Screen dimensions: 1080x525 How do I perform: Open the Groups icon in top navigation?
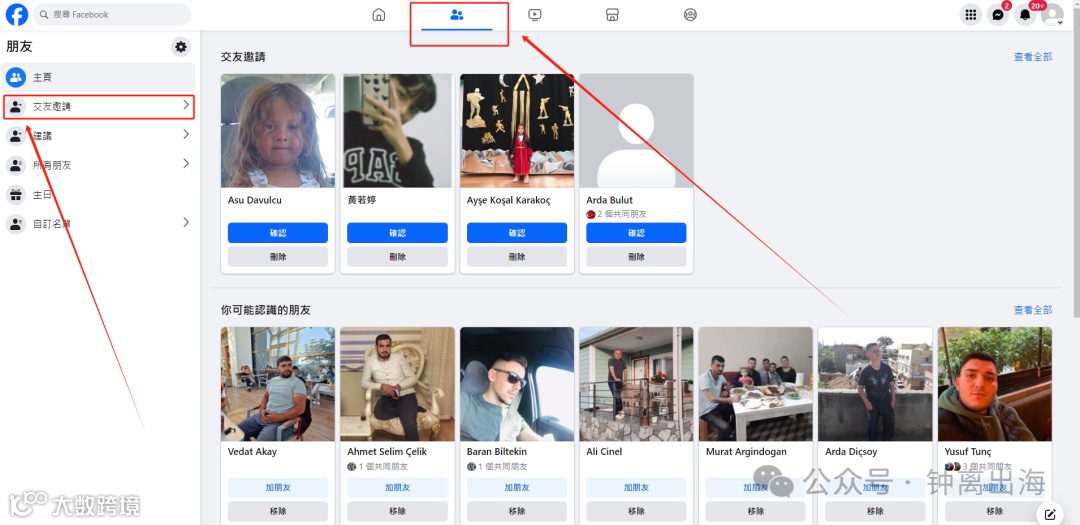coord(690,14)
